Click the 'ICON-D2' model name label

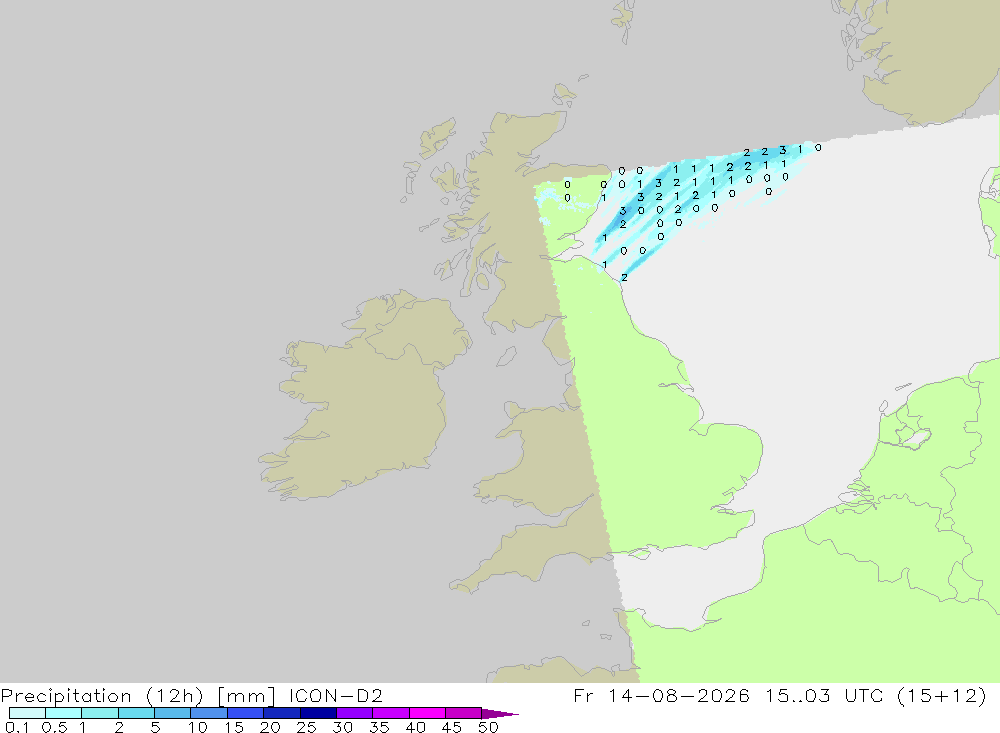(x=335, y=695)
